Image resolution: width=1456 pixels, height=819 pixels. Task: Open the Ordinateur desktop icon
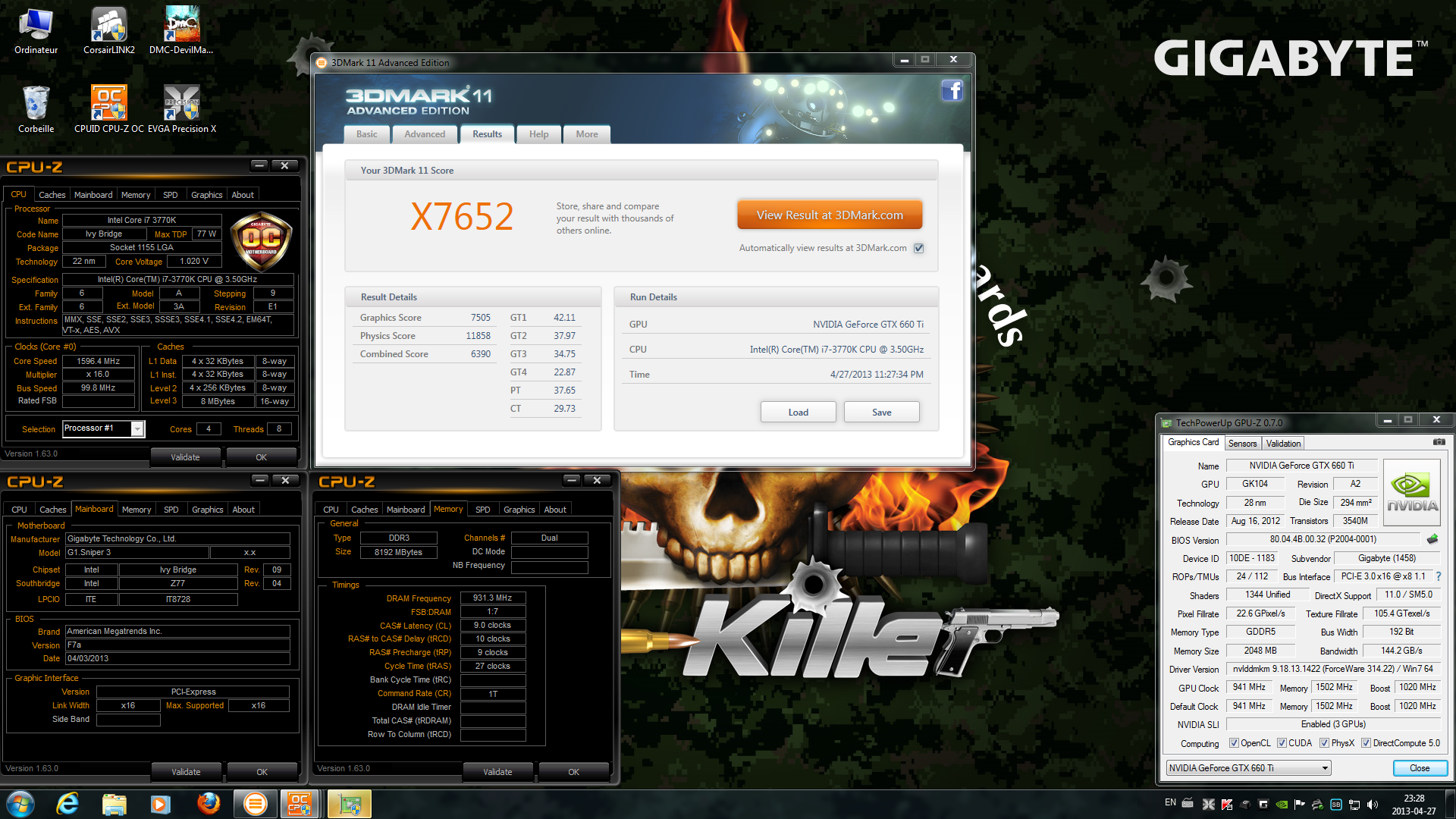36,32
